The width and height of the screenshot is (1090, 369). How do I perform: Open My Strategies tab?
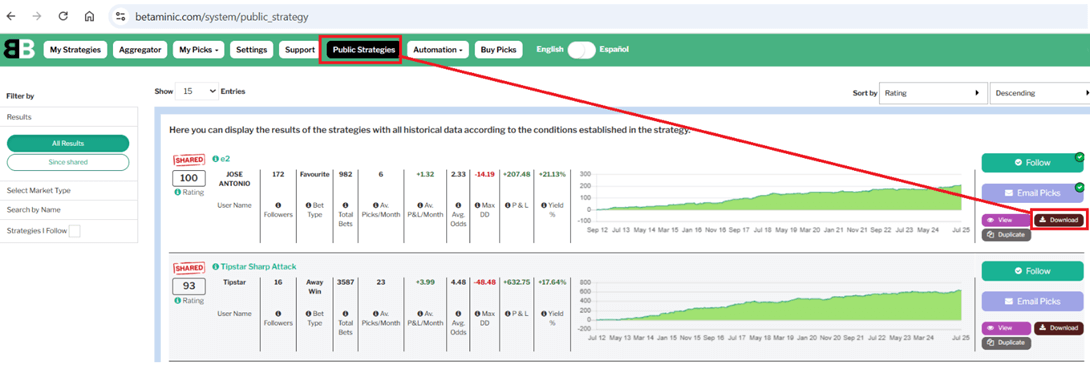pos(76,50)
